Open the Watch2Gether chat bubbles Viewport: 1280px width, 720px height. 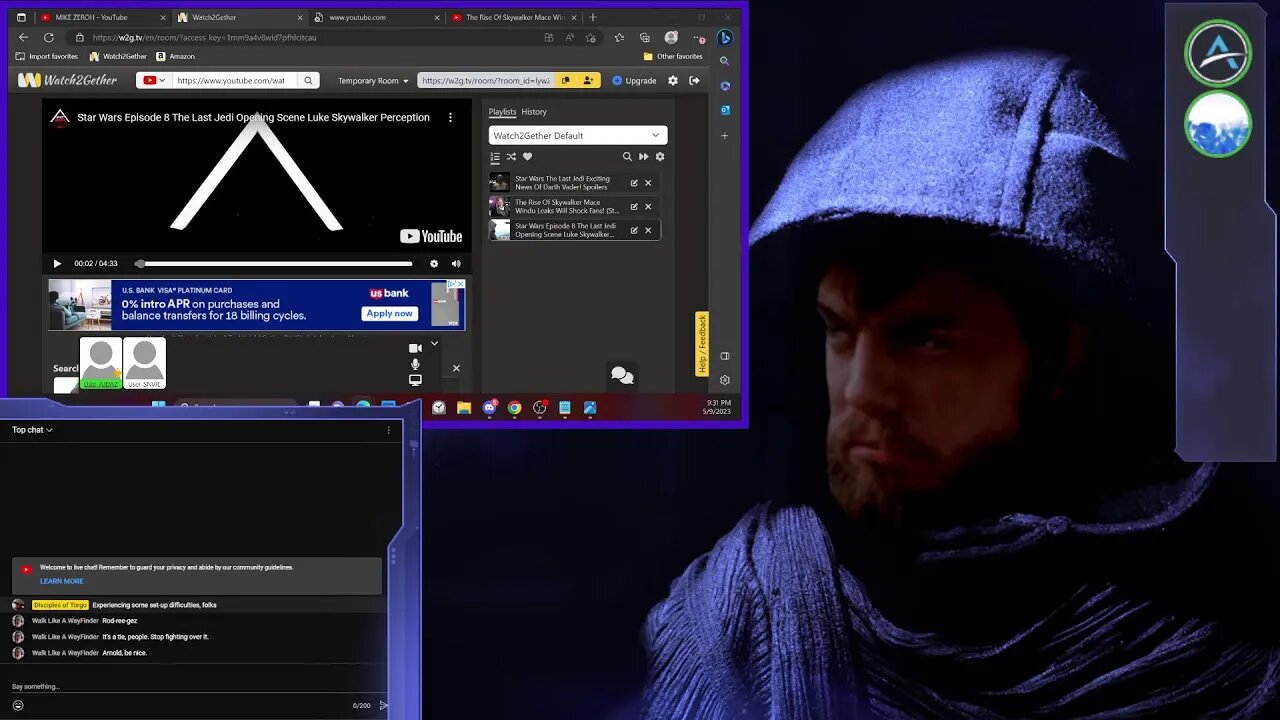tap(622, 375)
